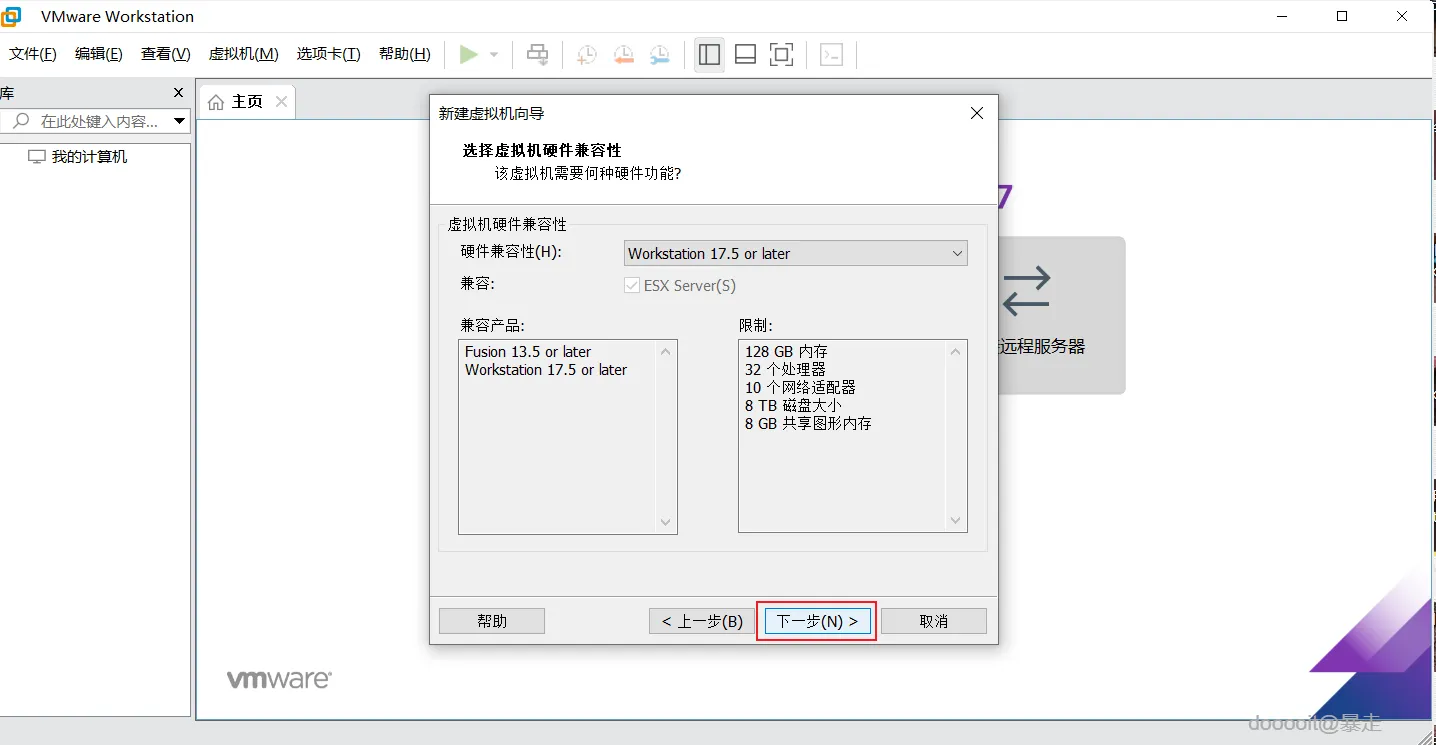Image resolution: width=1436 pixels, height=745 pixels.
Task: Toggle the library sidebar view icon
Action: (x=710, y=54)
